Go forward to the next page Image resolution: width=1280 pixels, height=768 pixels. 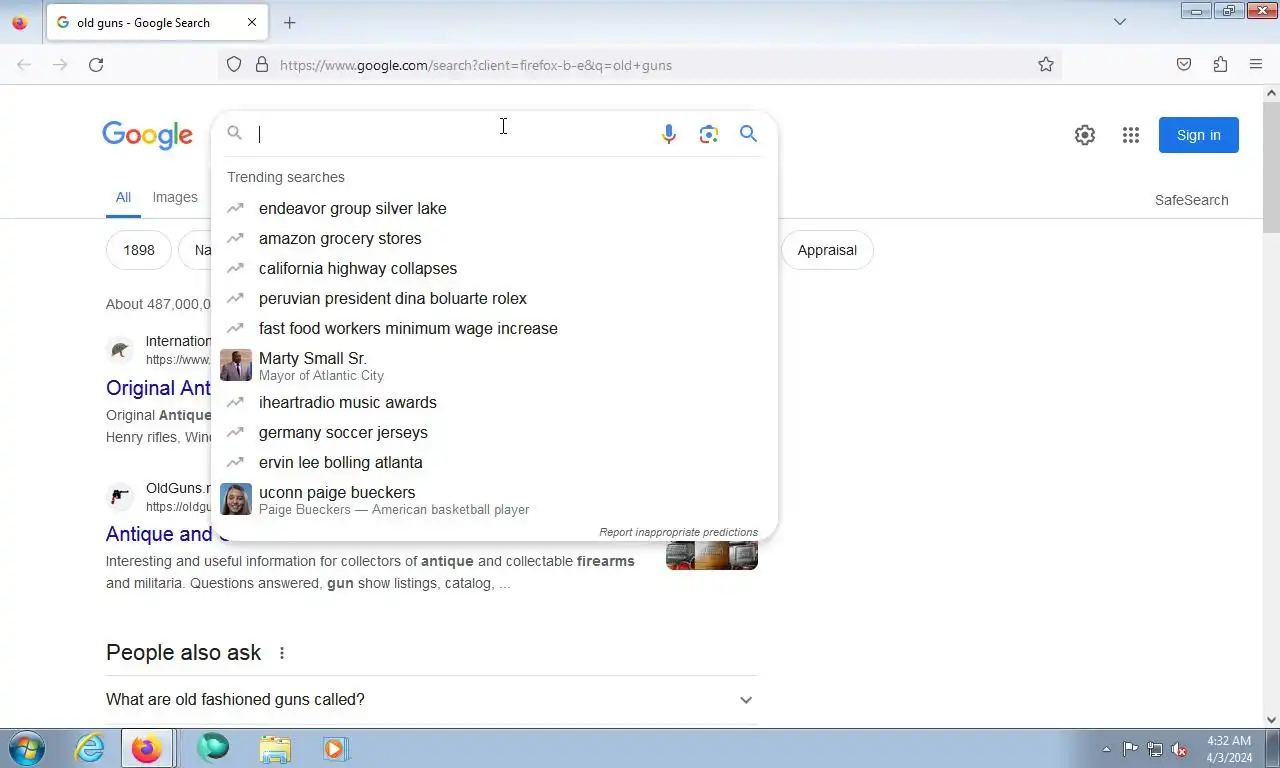pyautogui.click(x=60, y=65)
